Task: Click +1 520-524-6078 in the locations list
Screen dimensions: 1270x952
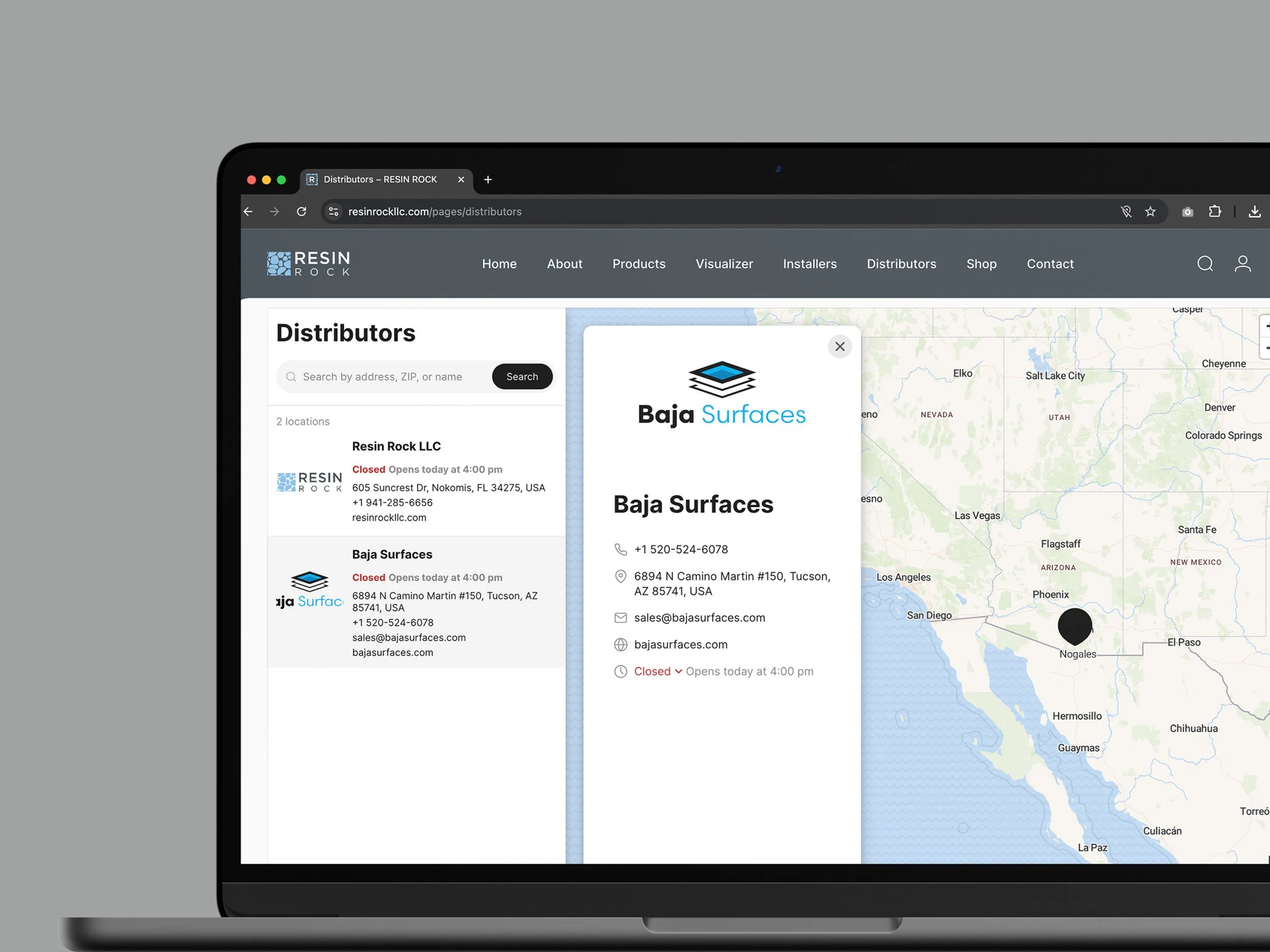Action: click(x=393, y=622)
